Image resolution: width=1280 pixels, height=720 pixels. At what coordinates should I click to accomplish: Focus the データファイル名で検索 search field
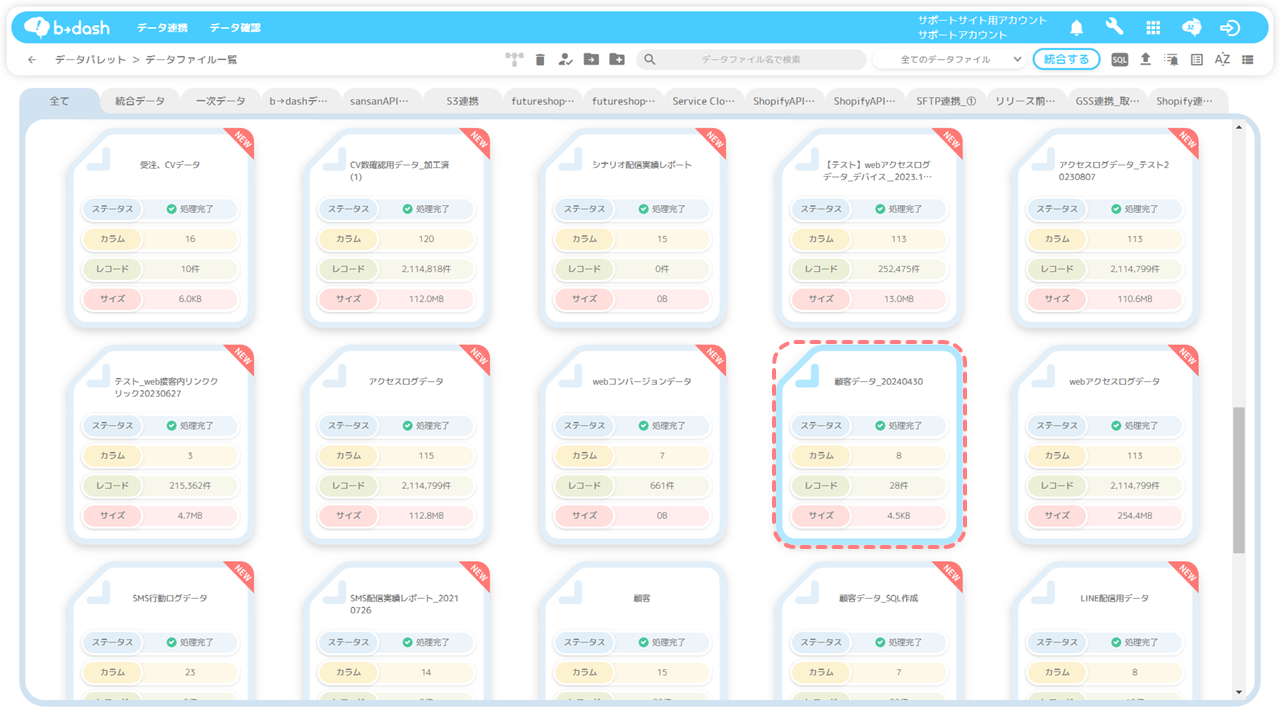pyautogui.click(x=751, y=60)
